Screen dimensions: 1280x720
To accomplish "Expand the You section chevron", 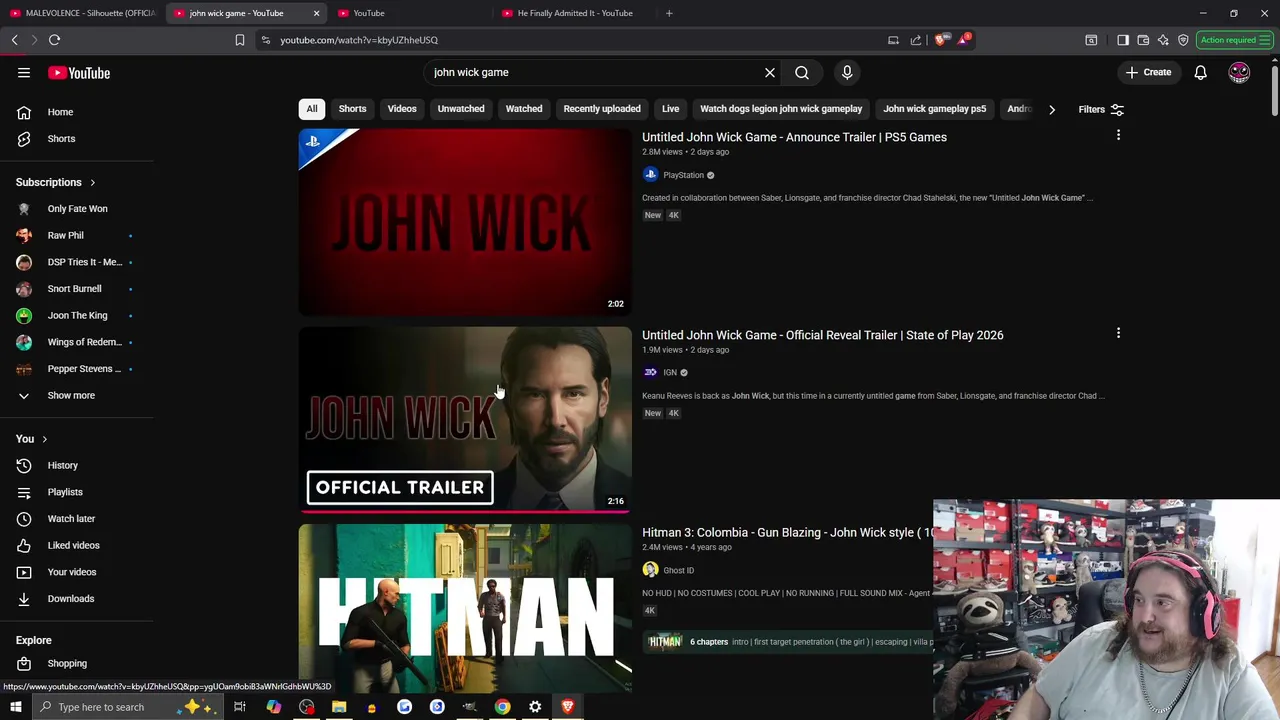I will point(44,439).
